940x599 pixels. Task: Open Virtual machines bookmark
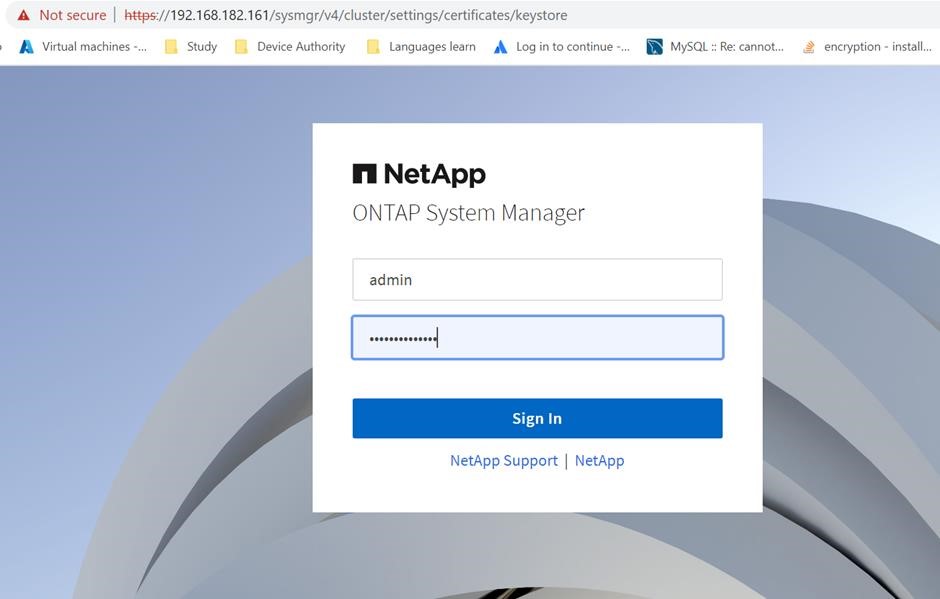[x=83, y=47]
